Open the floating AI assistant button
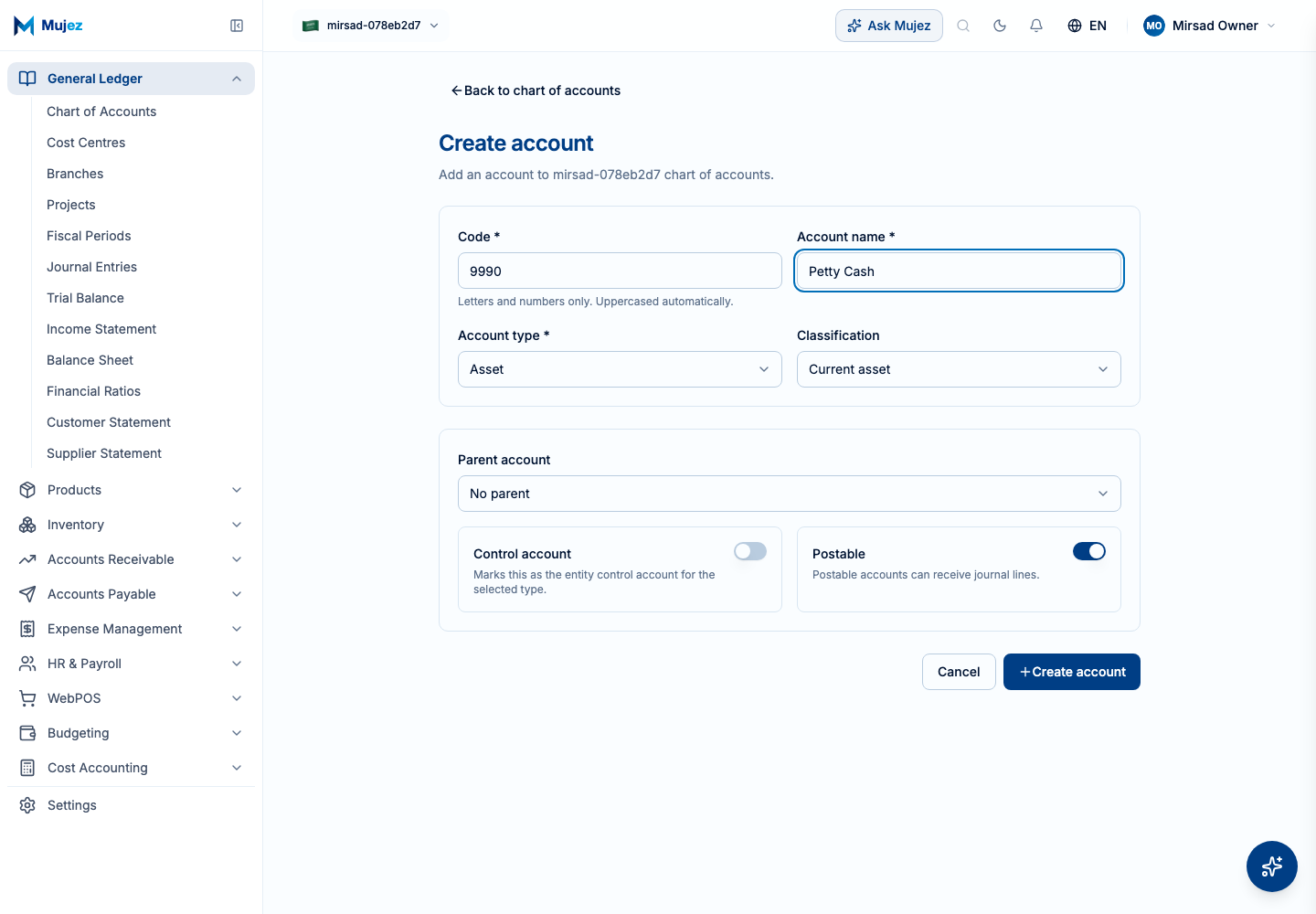Viewport: 1316px width, 914px height. [1272, 866]
